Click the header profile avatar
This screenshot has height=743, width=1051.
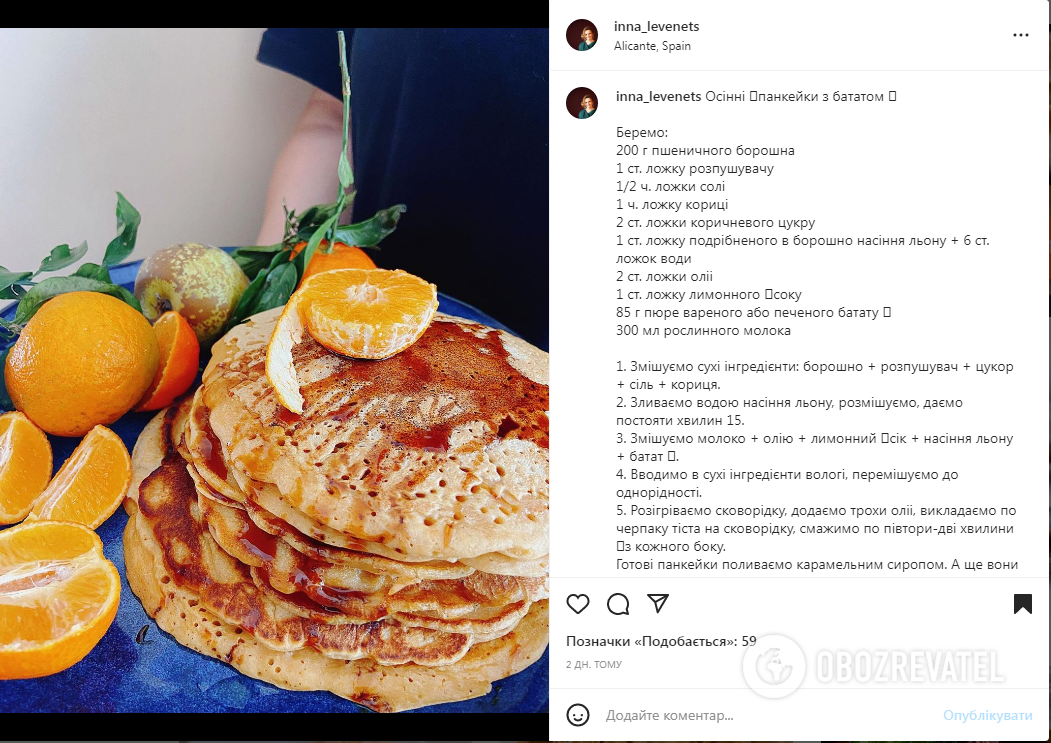[582, 35]
